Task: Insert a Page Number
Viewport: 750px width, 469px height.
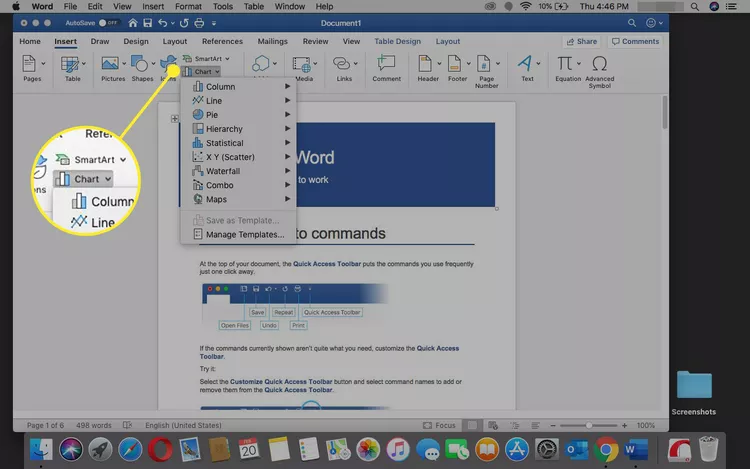Action: click(x=485, y=71)
